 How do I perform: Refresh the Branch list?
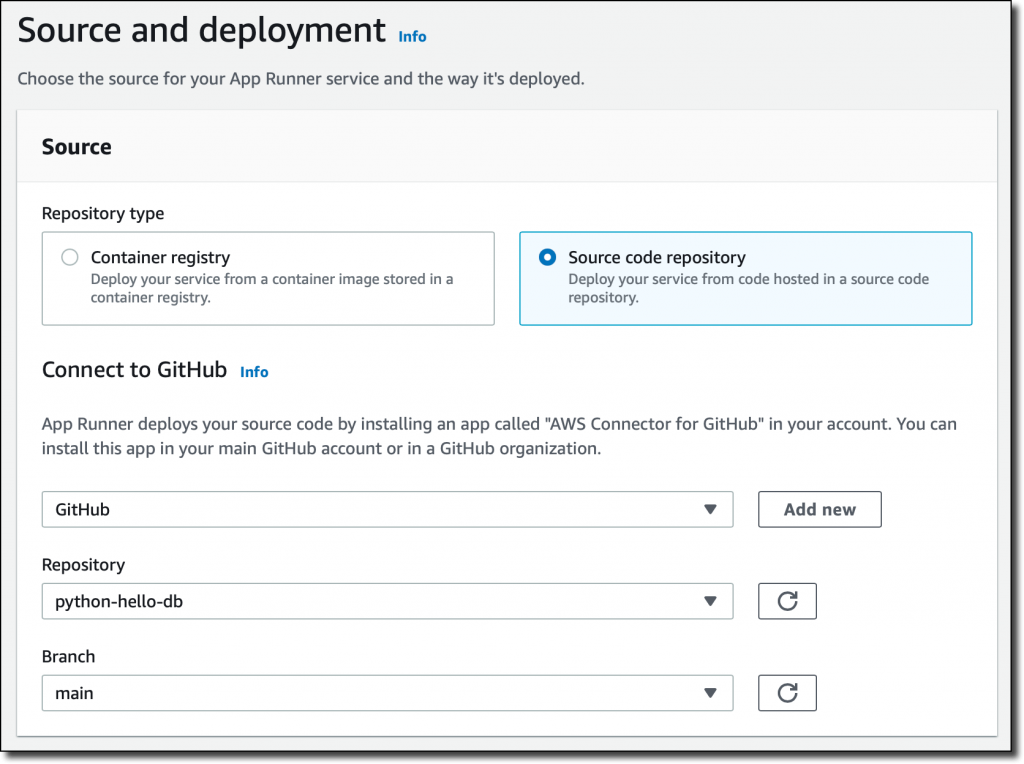pos(787,693)
